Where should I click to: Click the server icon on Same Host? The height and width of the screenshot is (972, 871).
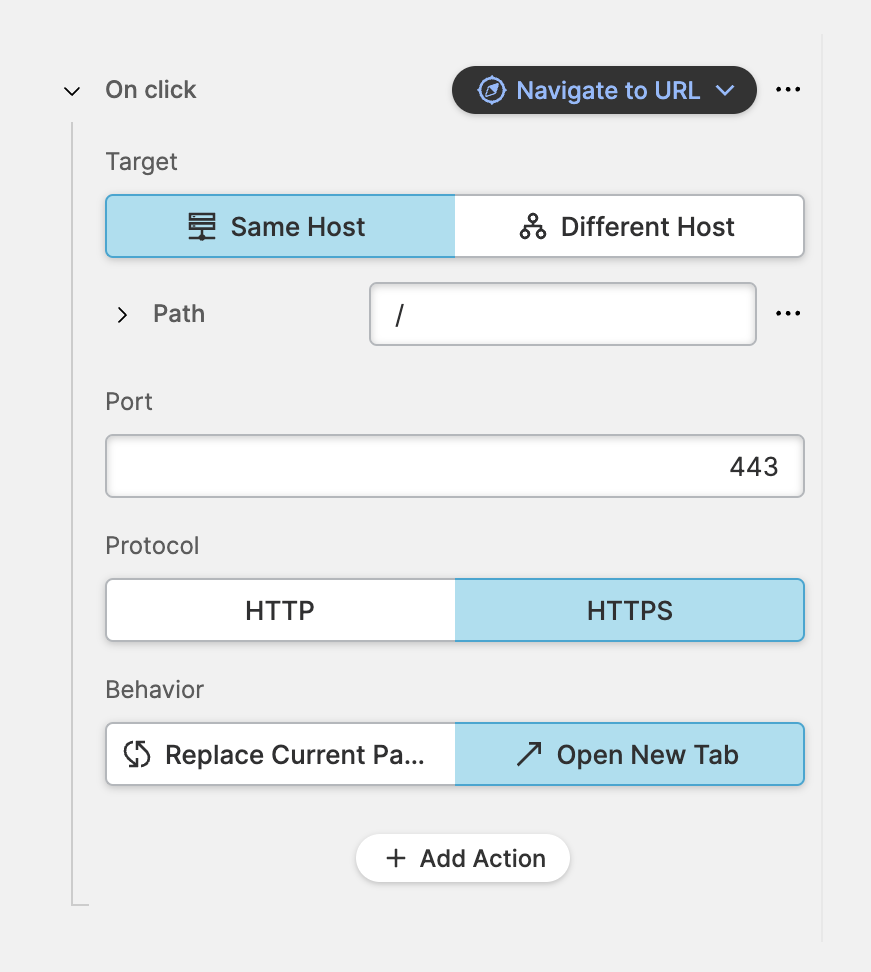click(x=202, y=227)
